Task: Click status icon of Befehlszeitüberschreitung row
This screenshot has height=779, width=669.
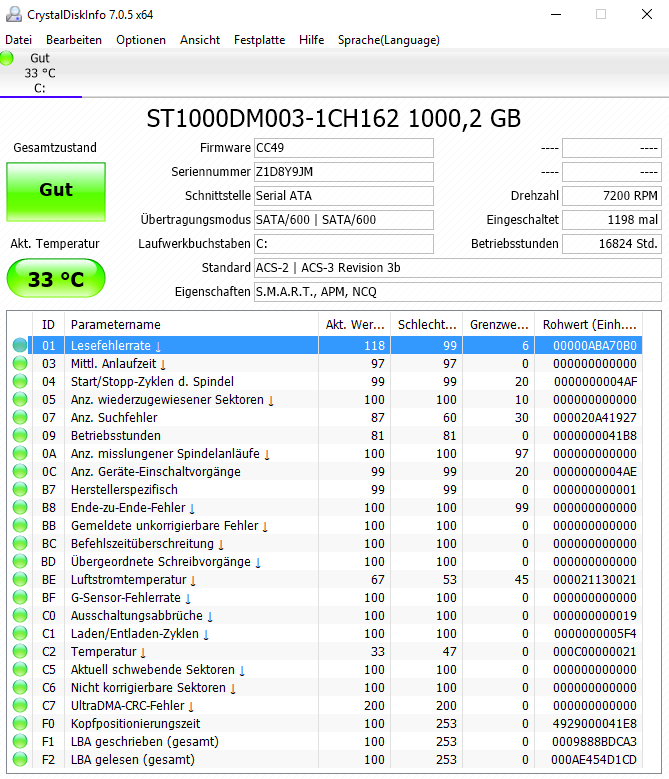Action: pyautogui.click(x=20, y=544)
